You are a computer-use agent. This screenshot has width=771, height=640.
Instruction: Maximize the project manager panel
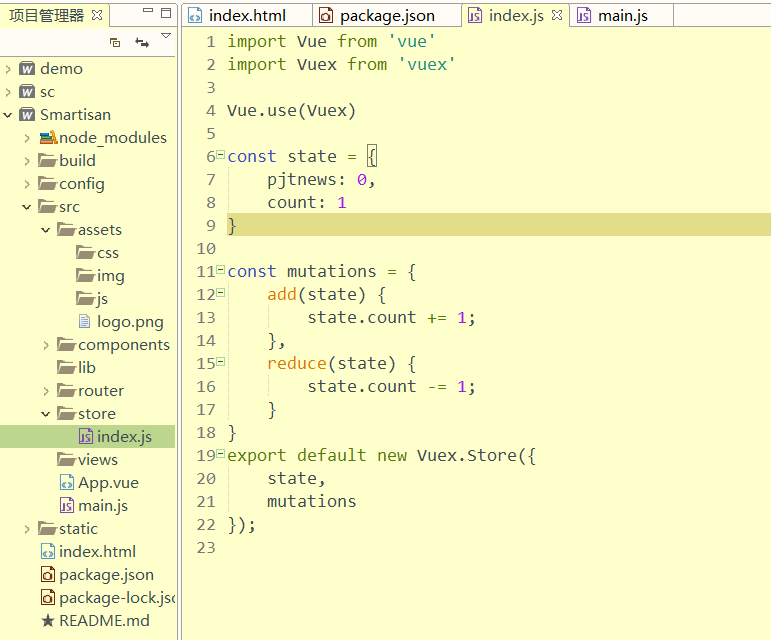coord(166,13)
